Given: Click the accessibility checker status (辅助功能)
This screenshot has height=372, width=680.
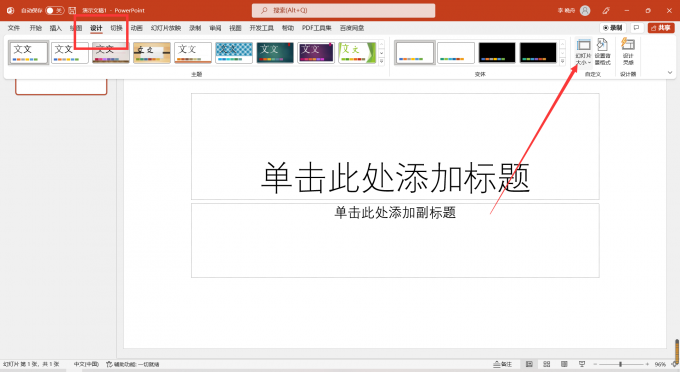Looking at the screenshot, I should [133, 364].
